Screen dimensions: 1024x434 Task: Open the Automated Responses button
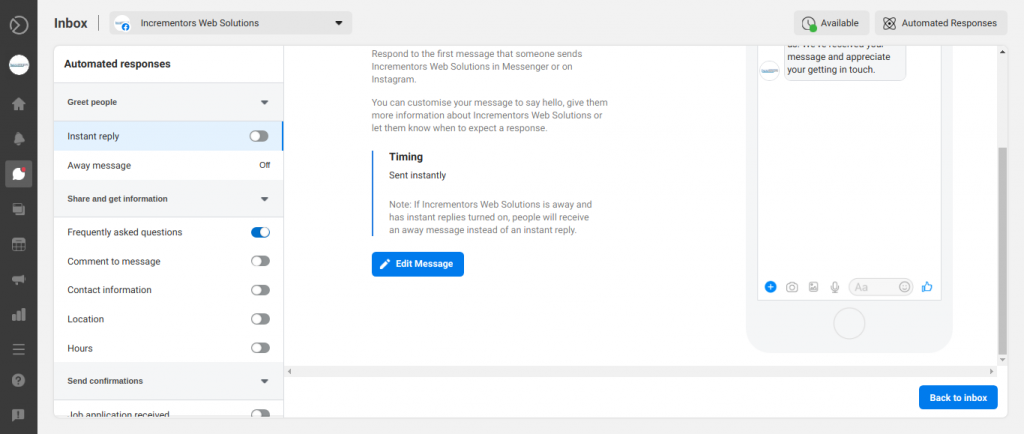pyautogui.click(x=941, y=23)
